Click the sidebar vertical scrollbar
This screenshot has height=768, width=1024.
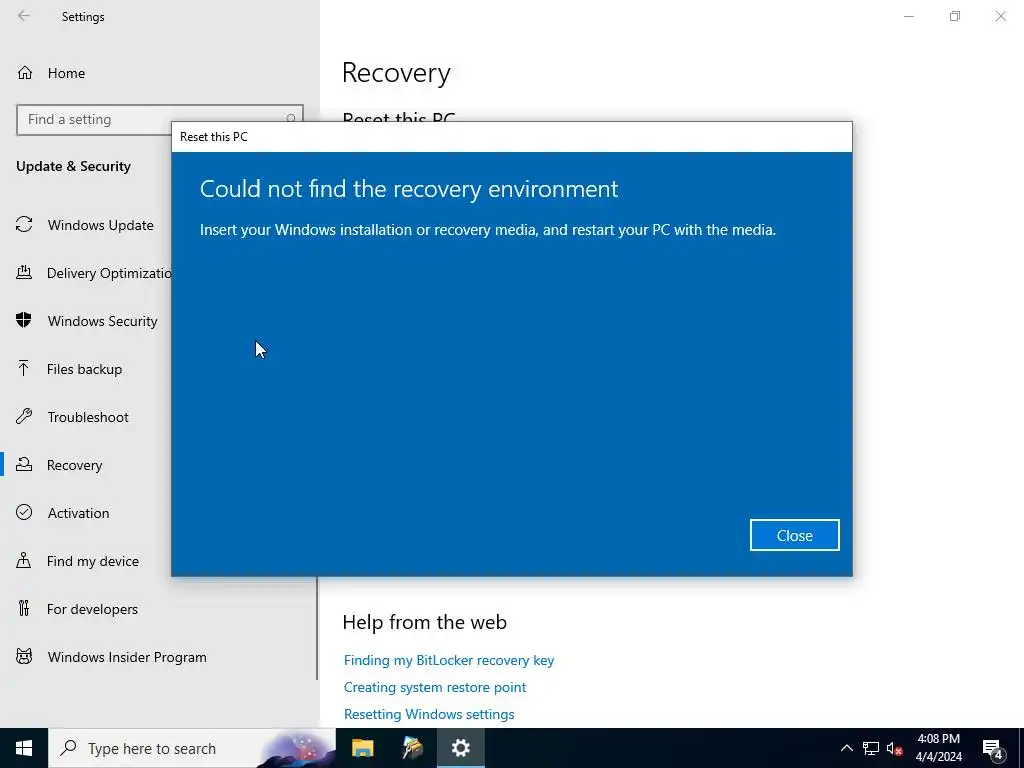click(317, 628)
